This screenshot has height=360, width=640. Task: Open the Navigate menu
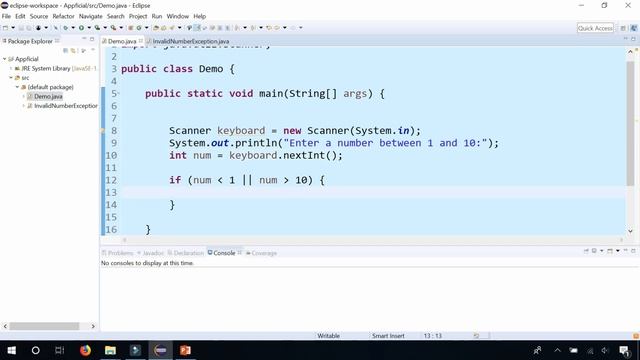click(91, 16)
